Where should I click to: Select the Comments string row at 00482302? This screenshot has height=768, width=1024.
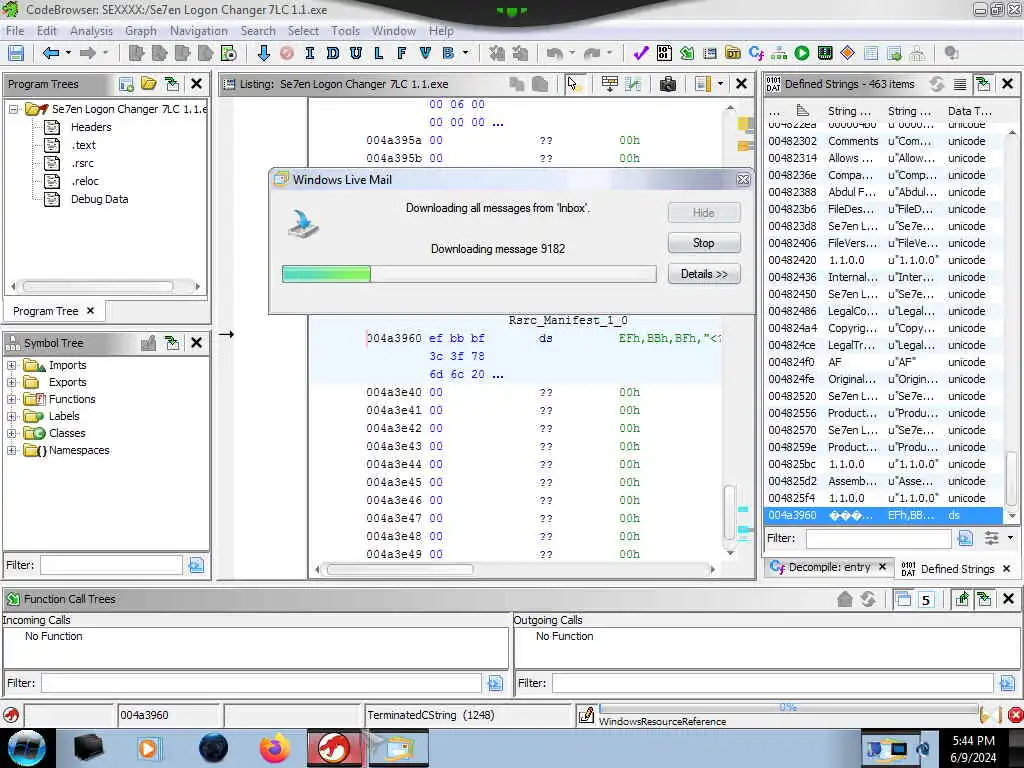tap(882, 141)
